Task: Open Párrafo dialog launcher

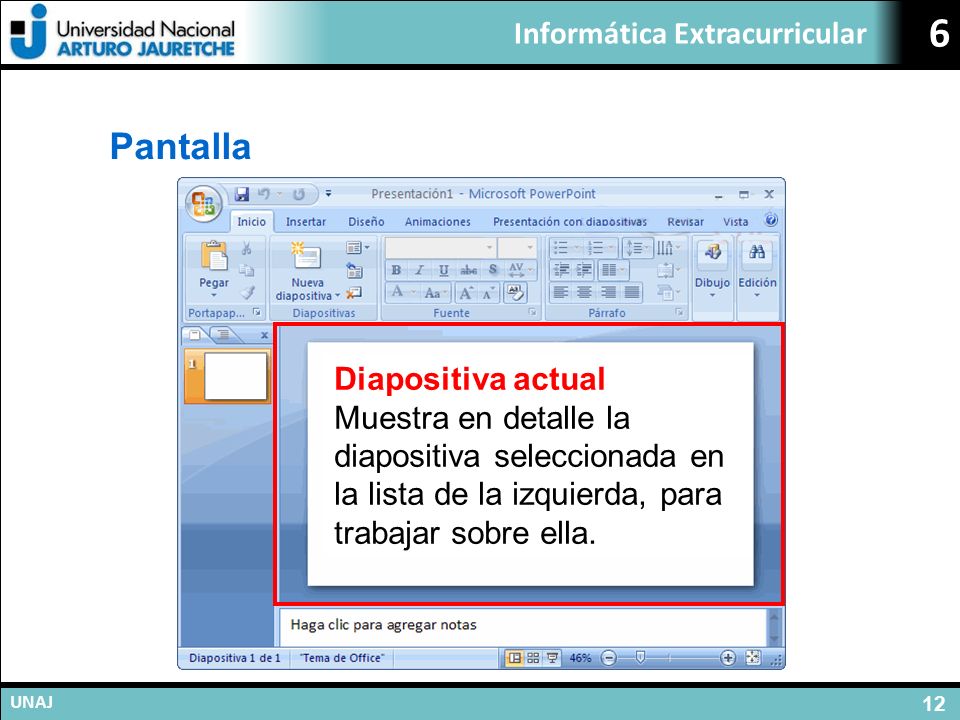Action: (x=679, y=312)
